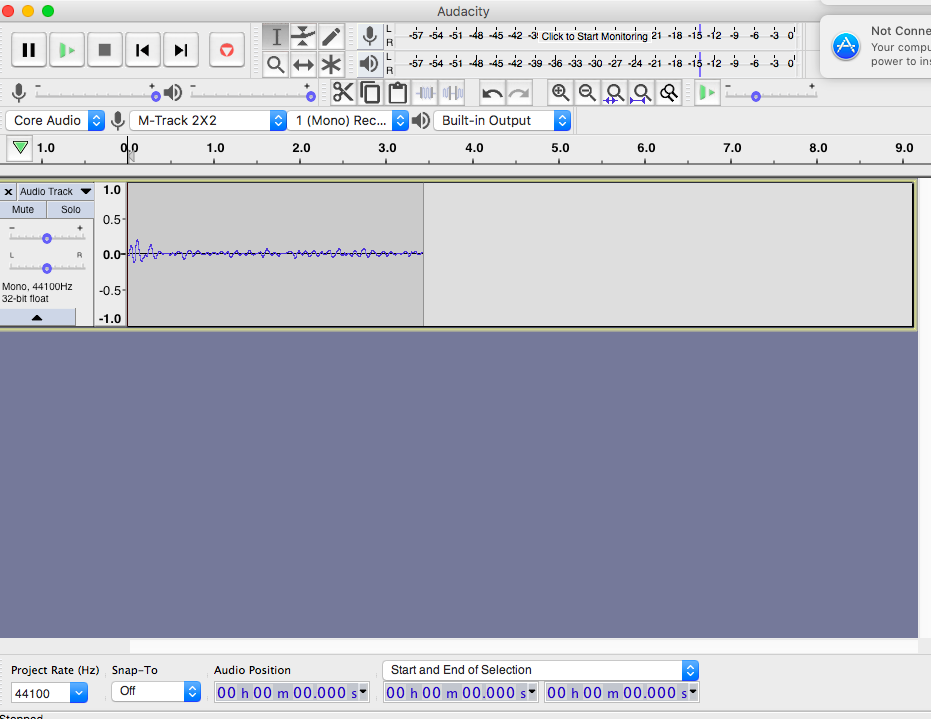The image size is (931, 719).
Task: Click the Project Rate 44100 text field
Action: (x=40, y=693)
